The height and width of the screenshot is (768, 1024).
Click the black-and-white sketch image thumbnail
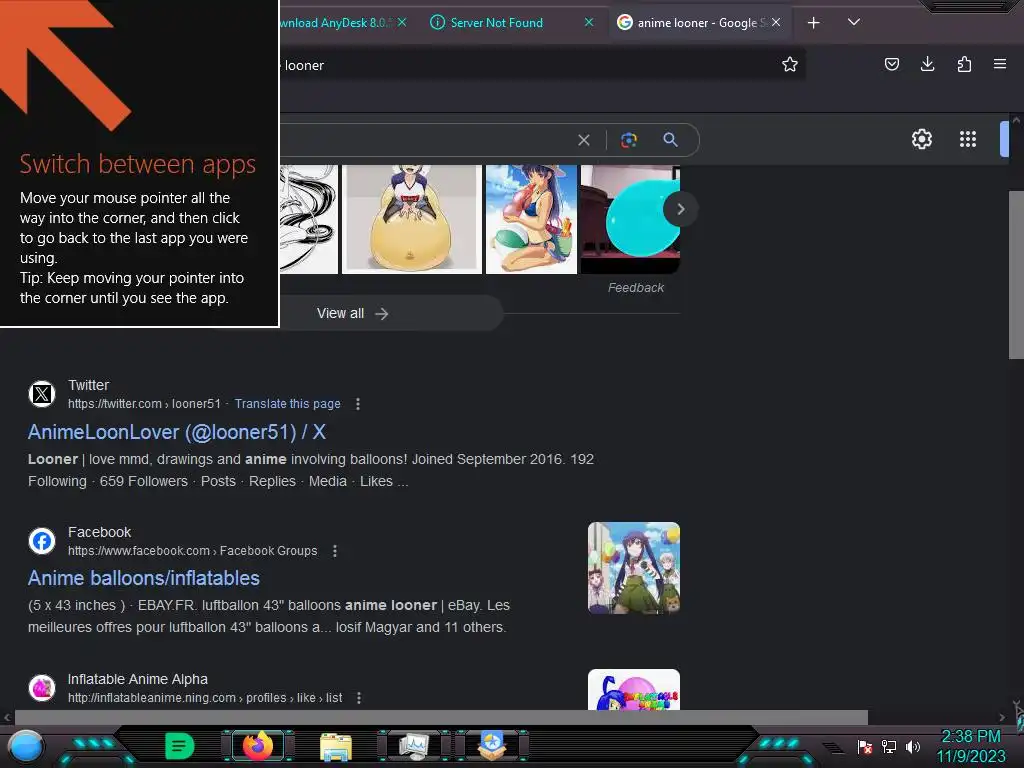coord(309,219)
